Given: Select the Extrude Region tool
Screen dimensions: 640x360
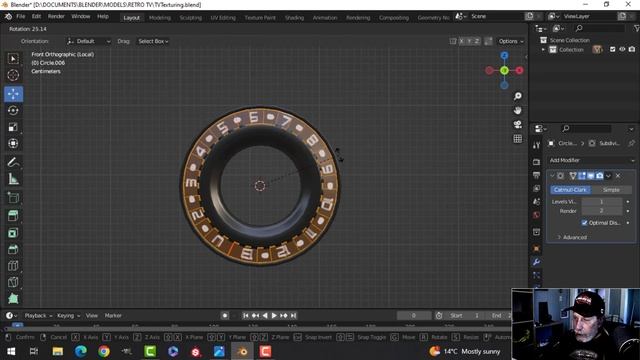Looking at the screenshot, I should (x=13, y=216).
